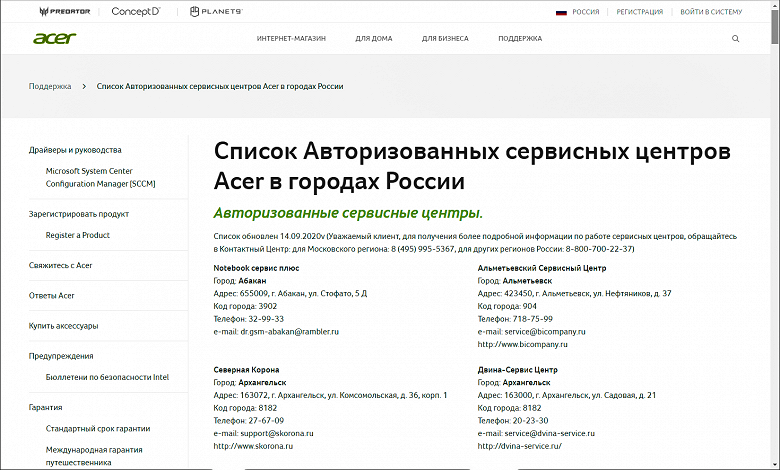Open the search magnifier icon
Screen dimensions: 780x470
pyautogui.click(x=735, y=39)
